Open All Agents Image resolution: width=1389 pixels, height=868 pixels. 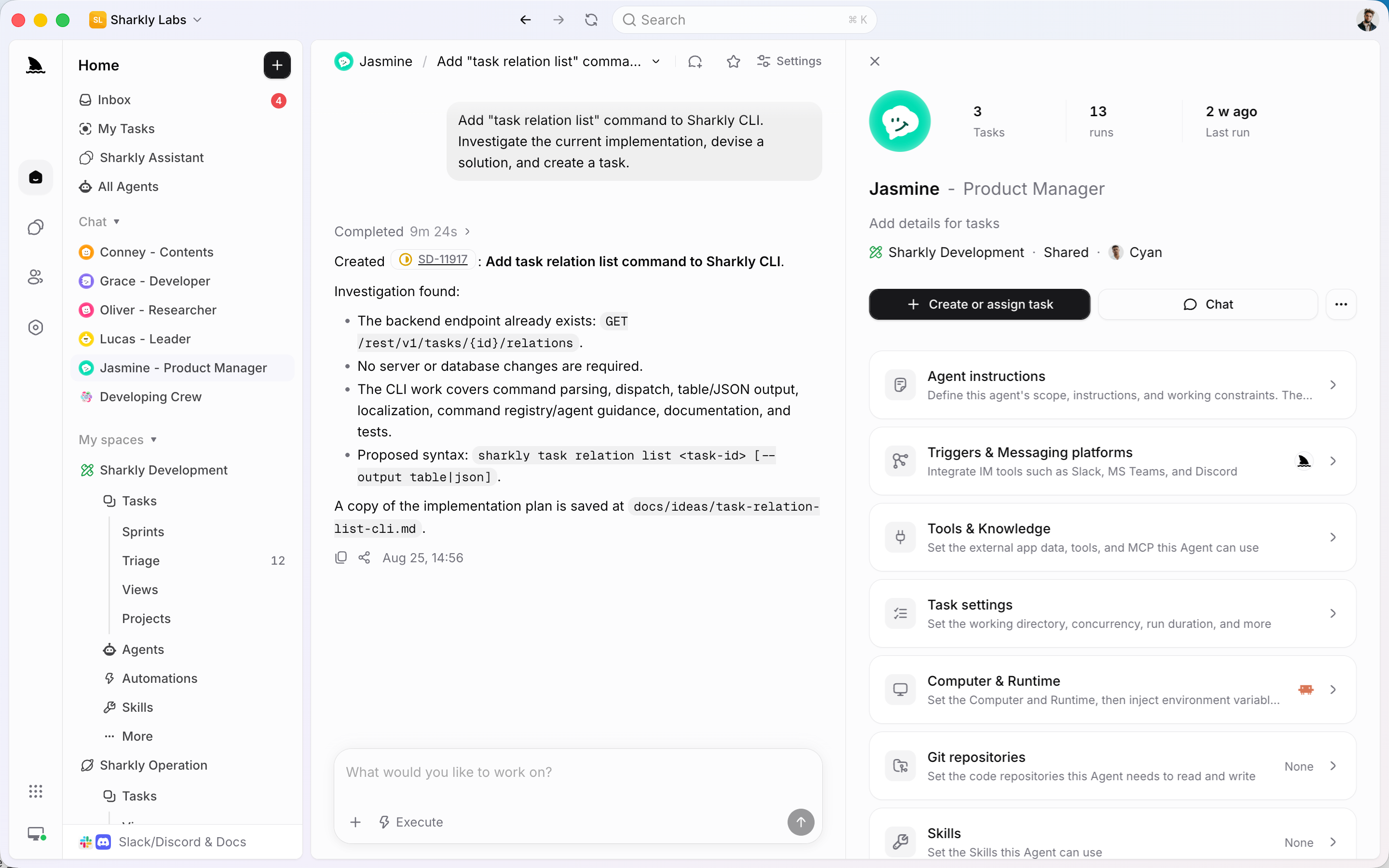coord(182,187)
